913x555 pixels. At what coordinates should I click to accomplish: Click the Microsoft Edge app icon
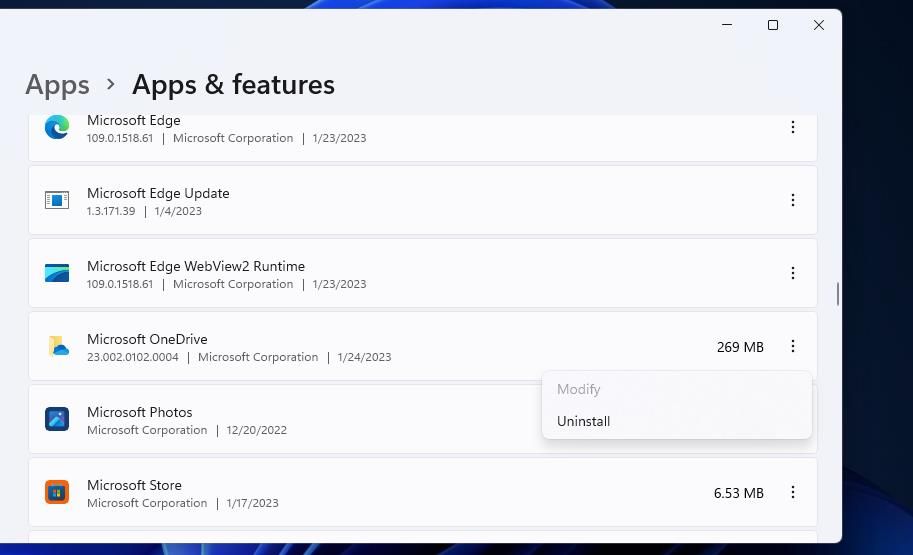click(57, 127)
